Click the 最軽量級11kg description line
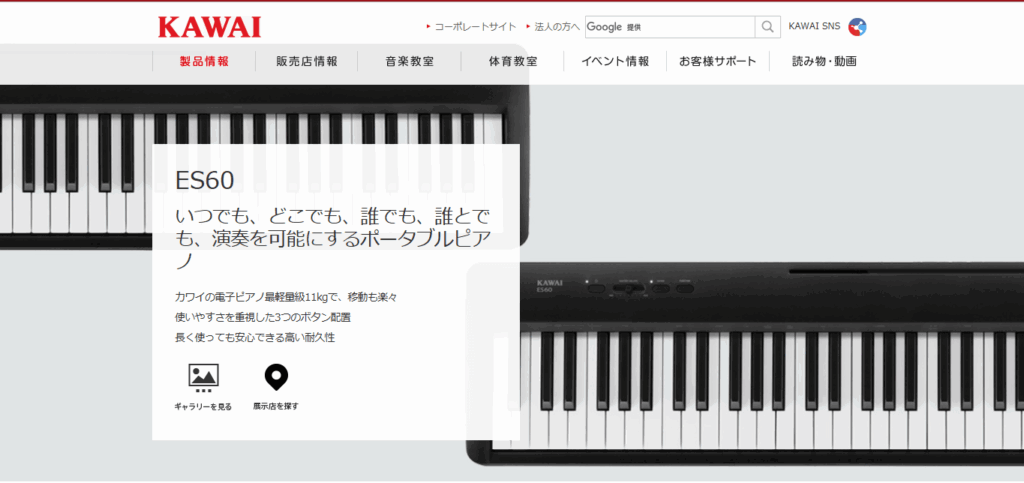 tap(286, 297)
